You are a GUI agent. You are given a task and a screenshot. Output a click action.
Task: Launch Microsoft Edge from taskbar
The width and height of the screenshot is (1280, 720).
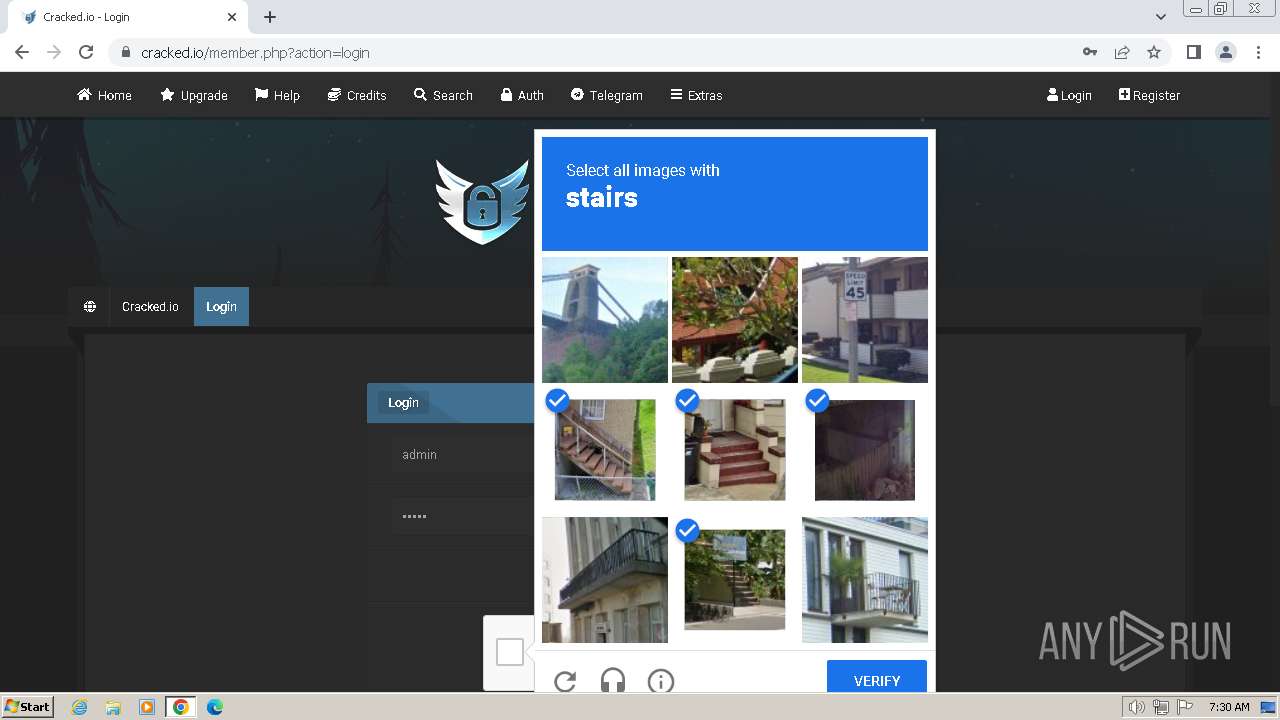click(215, 707)
